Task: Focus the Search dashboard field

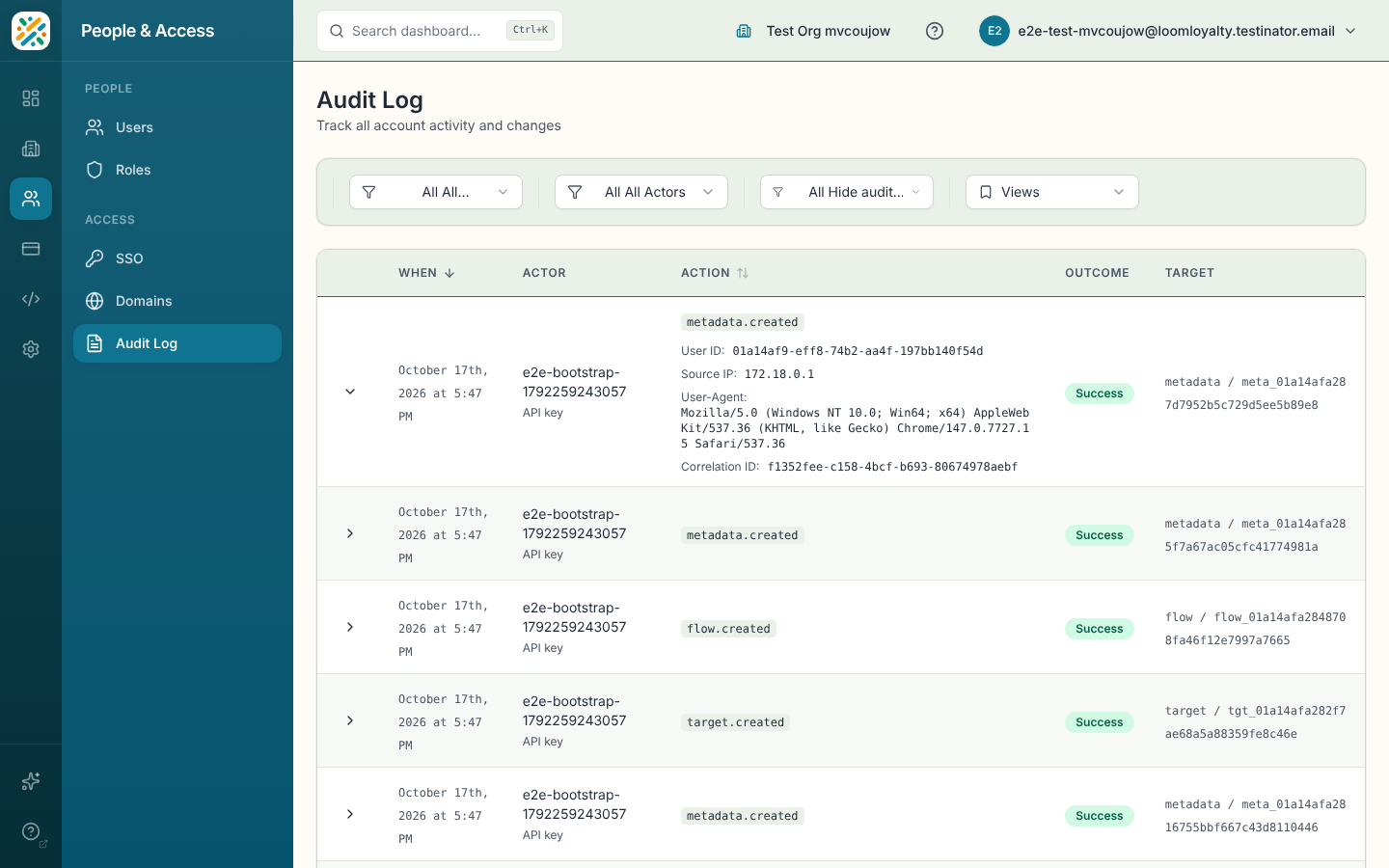Action: [x=440, y=31]
